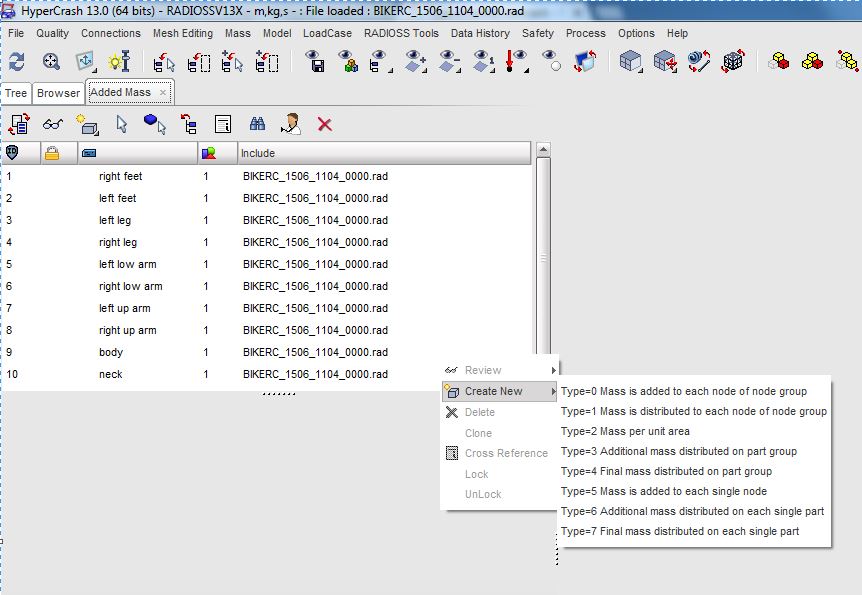The width and height of the screenshot is (862, 595).
Task: Click the list with red arrows icon in panel
Action: [x=19, y=125]
